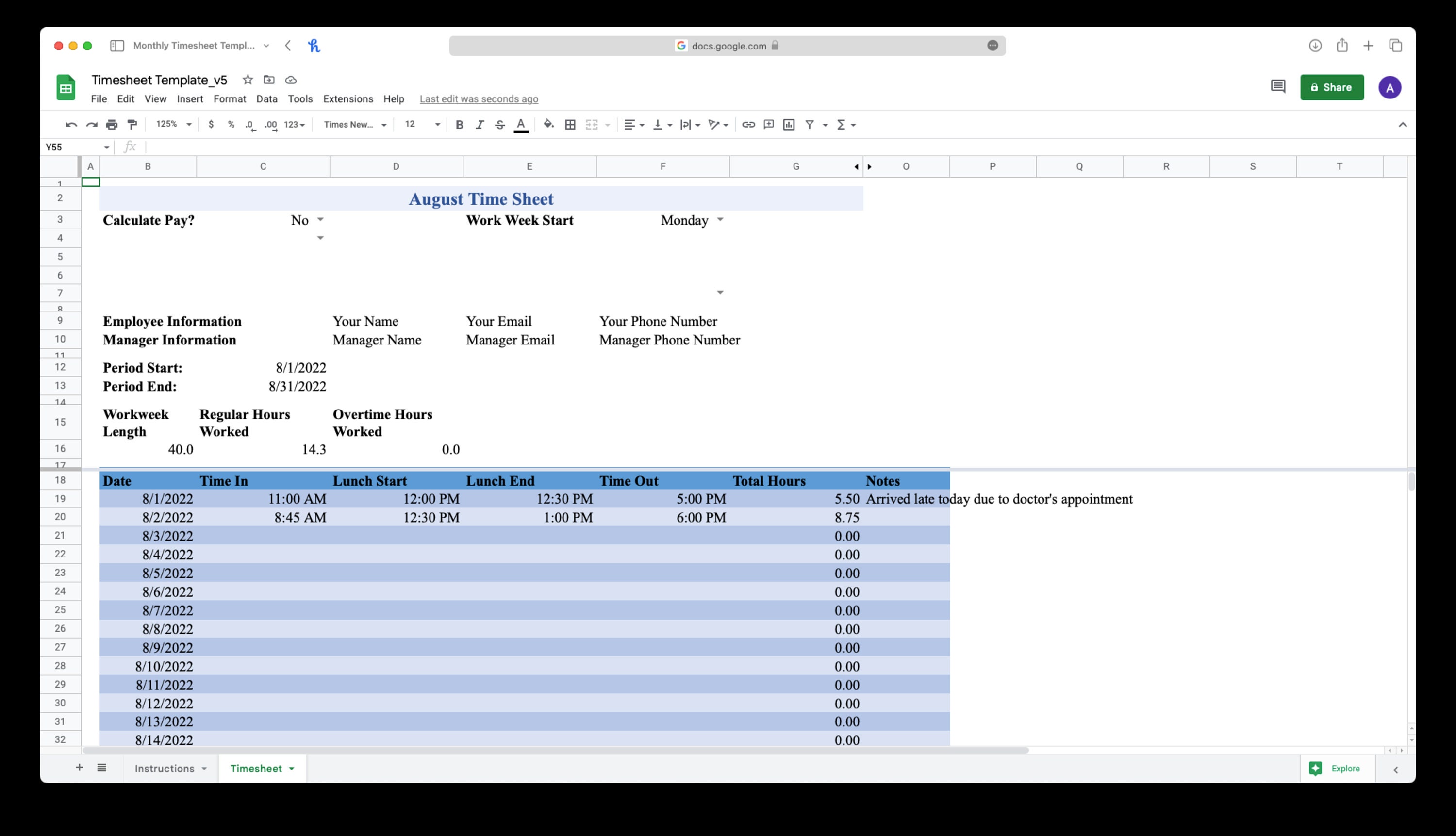Open the Calculate Pay dropdown

tap(319, 220)
